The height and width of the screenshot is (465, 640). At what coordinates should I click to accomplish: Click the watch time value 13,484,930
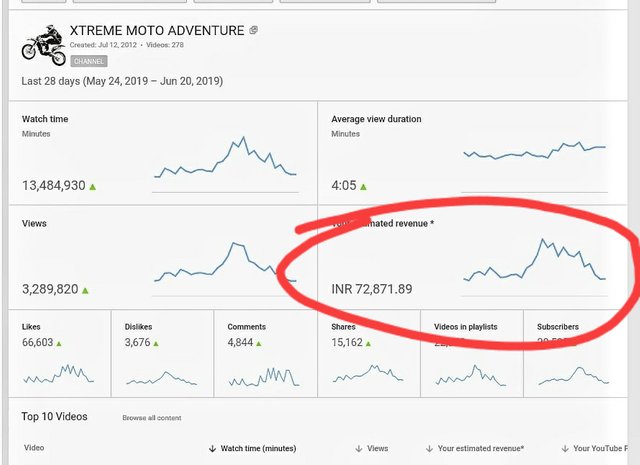54,185
